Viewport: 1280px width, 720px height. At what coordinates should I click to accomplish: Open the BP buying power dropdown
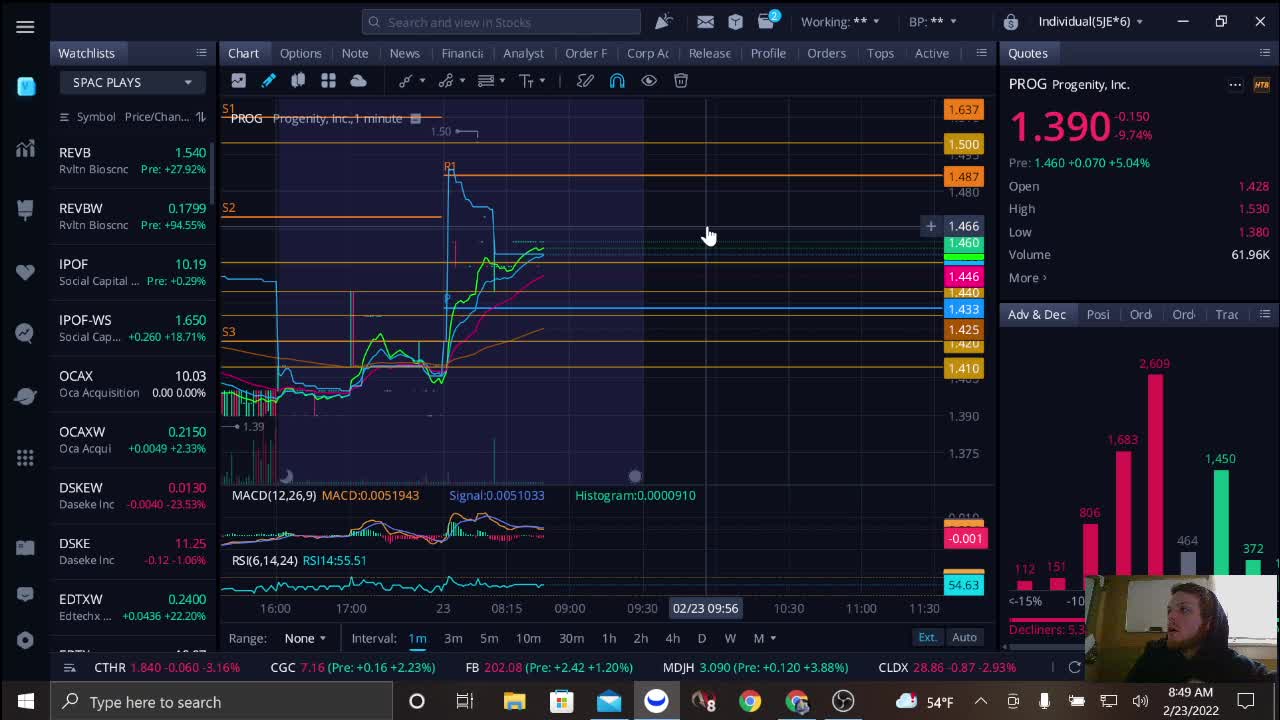pos(932,21)
